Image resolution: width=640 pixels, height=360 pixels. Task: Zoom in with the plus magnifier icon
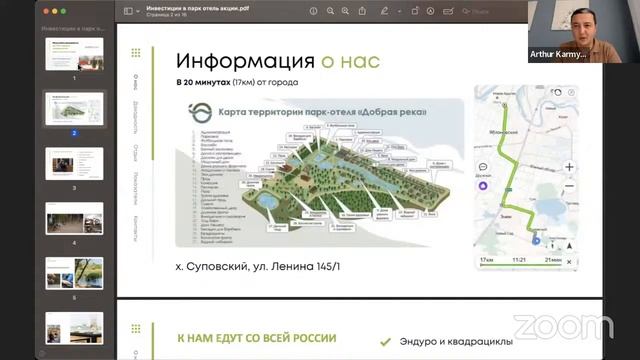[x=345, y=11]
